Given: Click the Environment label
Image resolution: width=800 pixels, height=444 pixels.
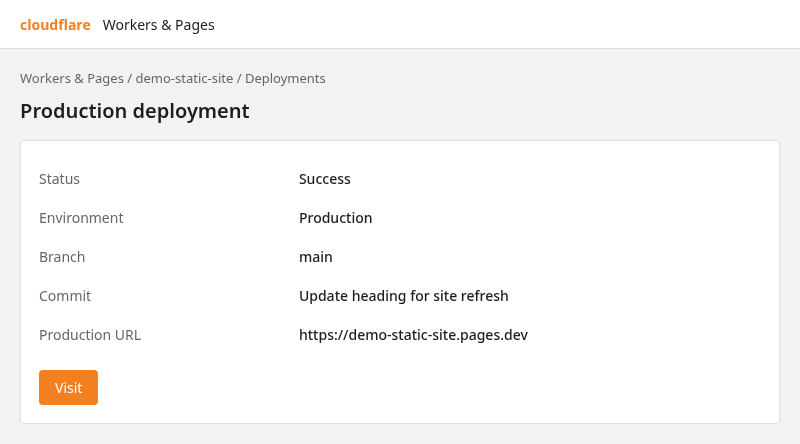Looking at the screenshot, I should coord(81,218).
